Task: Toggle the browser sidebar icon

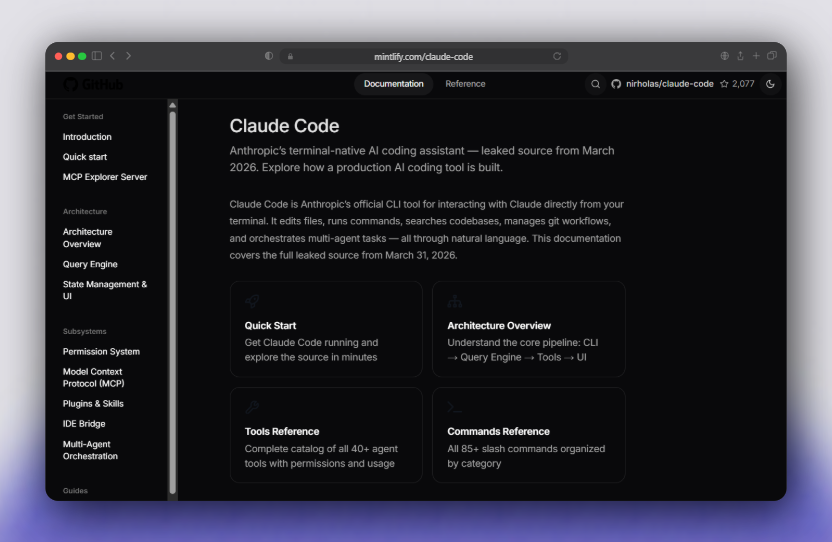Action: coord(97,56)
